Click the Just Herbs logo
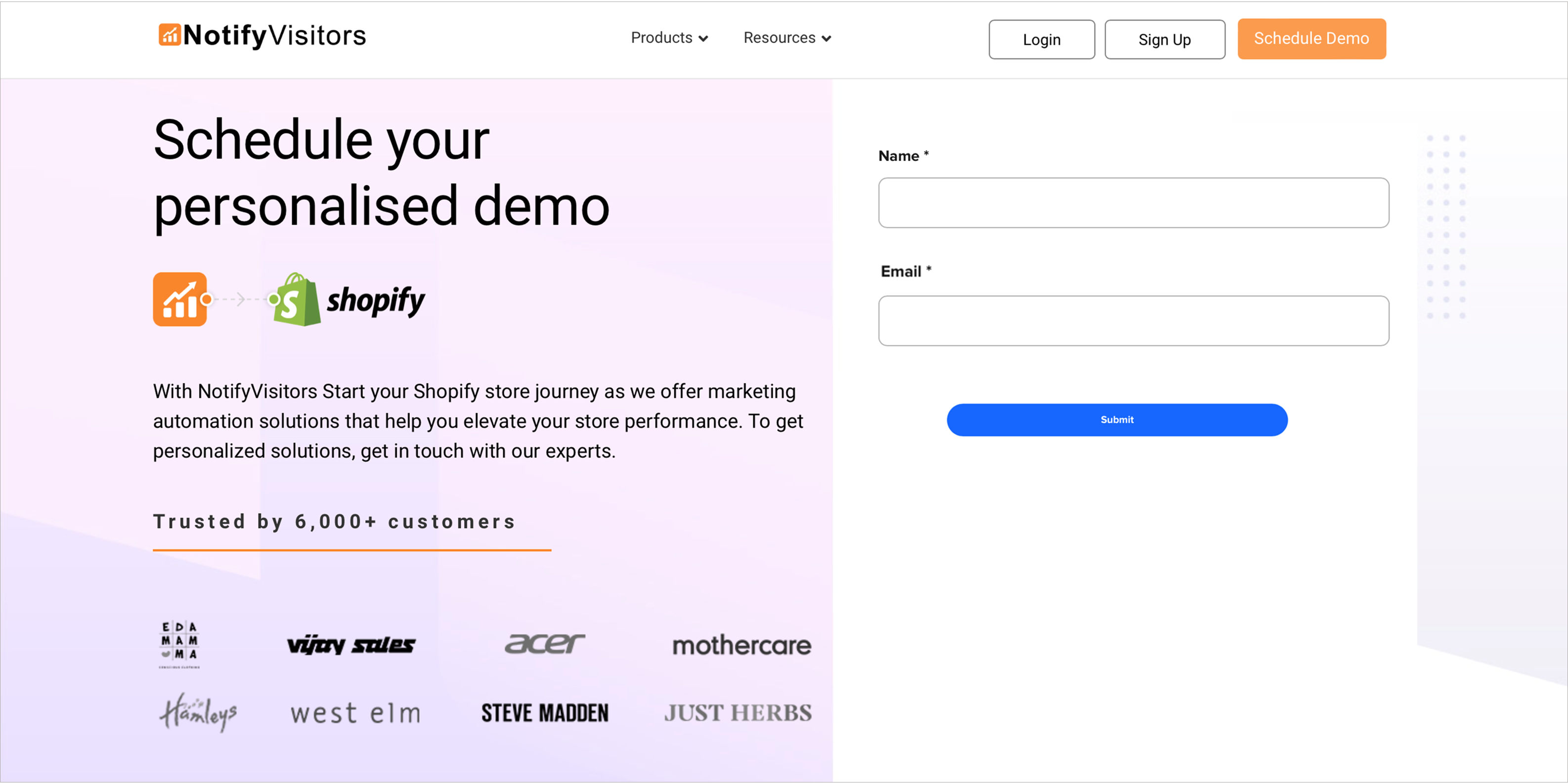This screenshot has width=1568, height=784. [738, 713]
